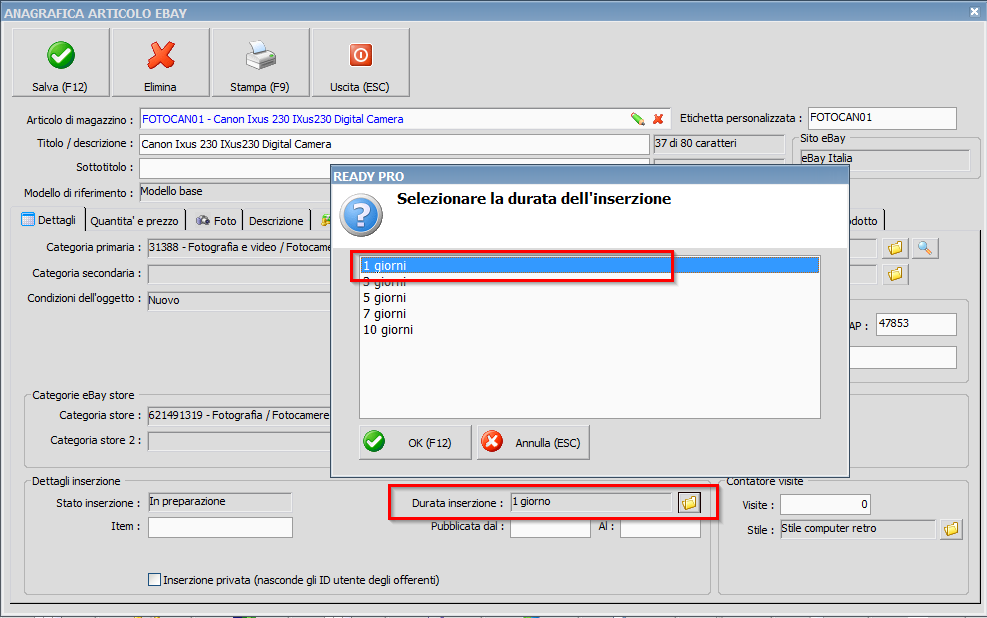Select '10 giorni' in duration list
The width and height of the screenshot is (987, 618).
pos(589,330)
